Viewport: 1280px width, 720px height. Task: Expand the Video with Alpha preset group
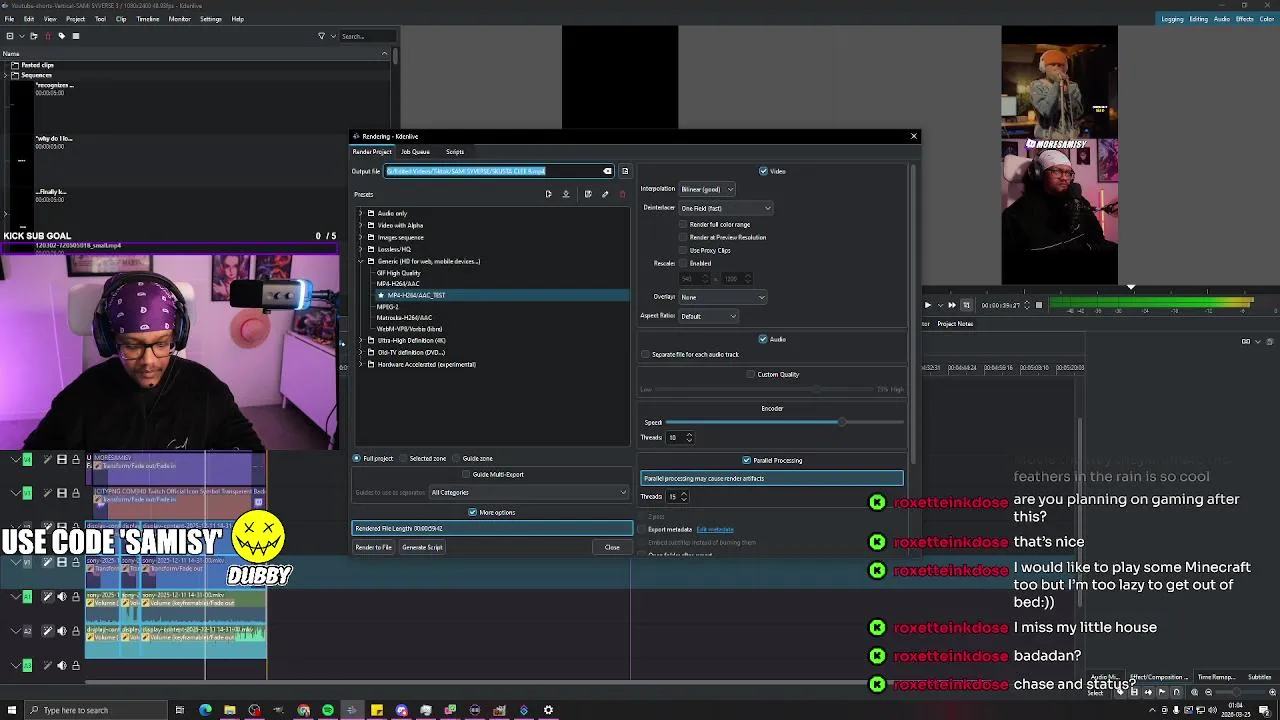[360, 225]
